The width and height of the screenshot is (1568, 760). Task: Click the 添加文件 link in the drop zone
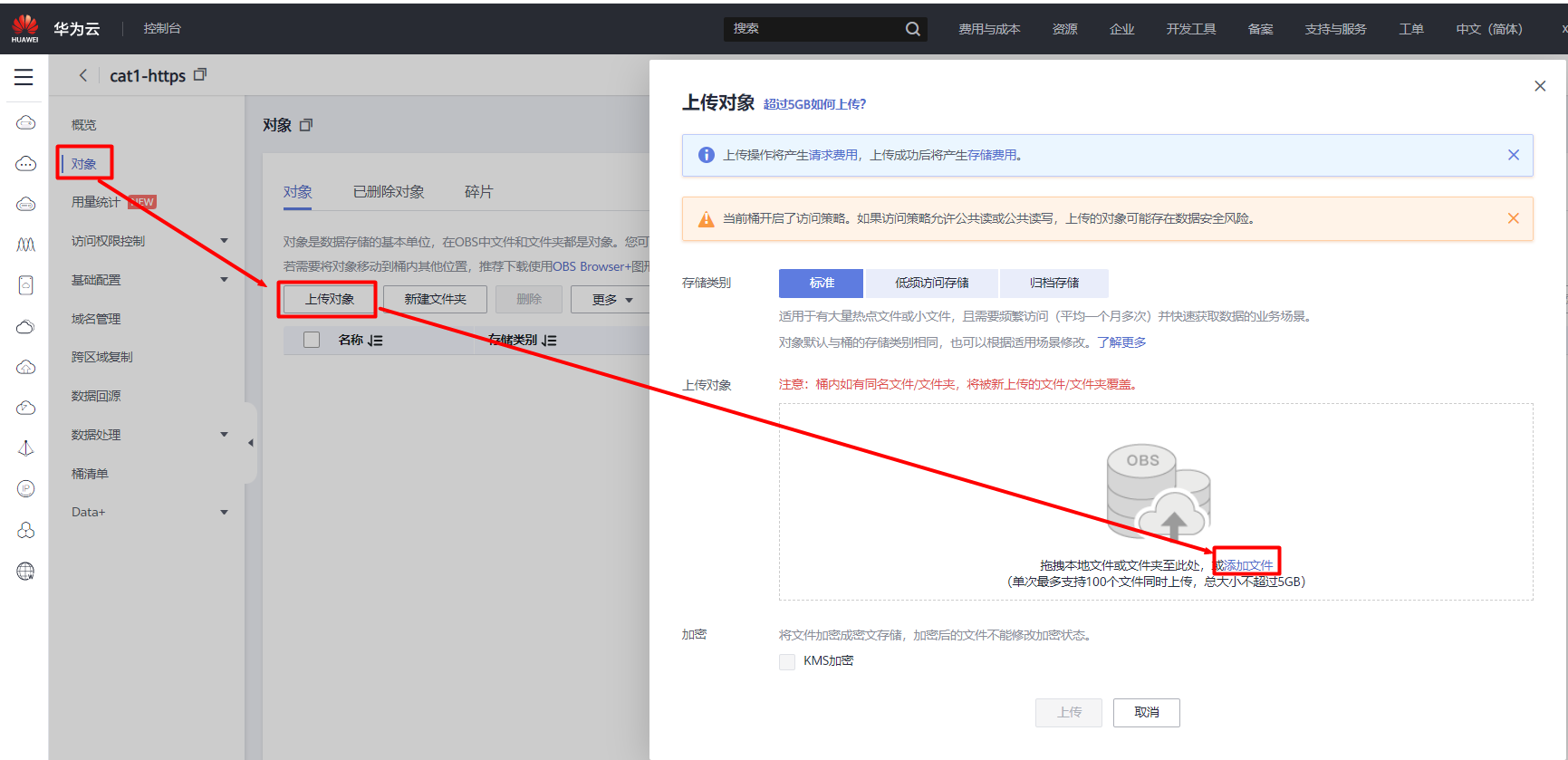click(x=1249, y=565)
